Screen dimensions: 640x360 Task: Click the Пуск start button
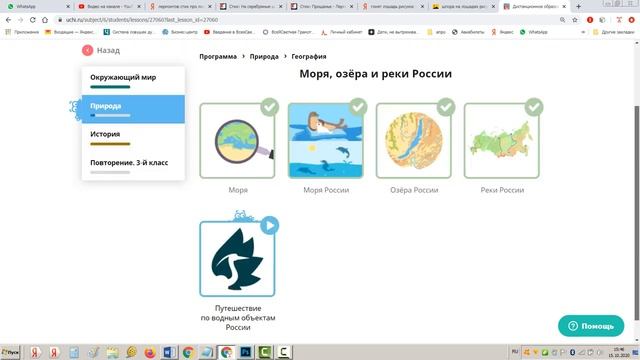click(10, 352)
